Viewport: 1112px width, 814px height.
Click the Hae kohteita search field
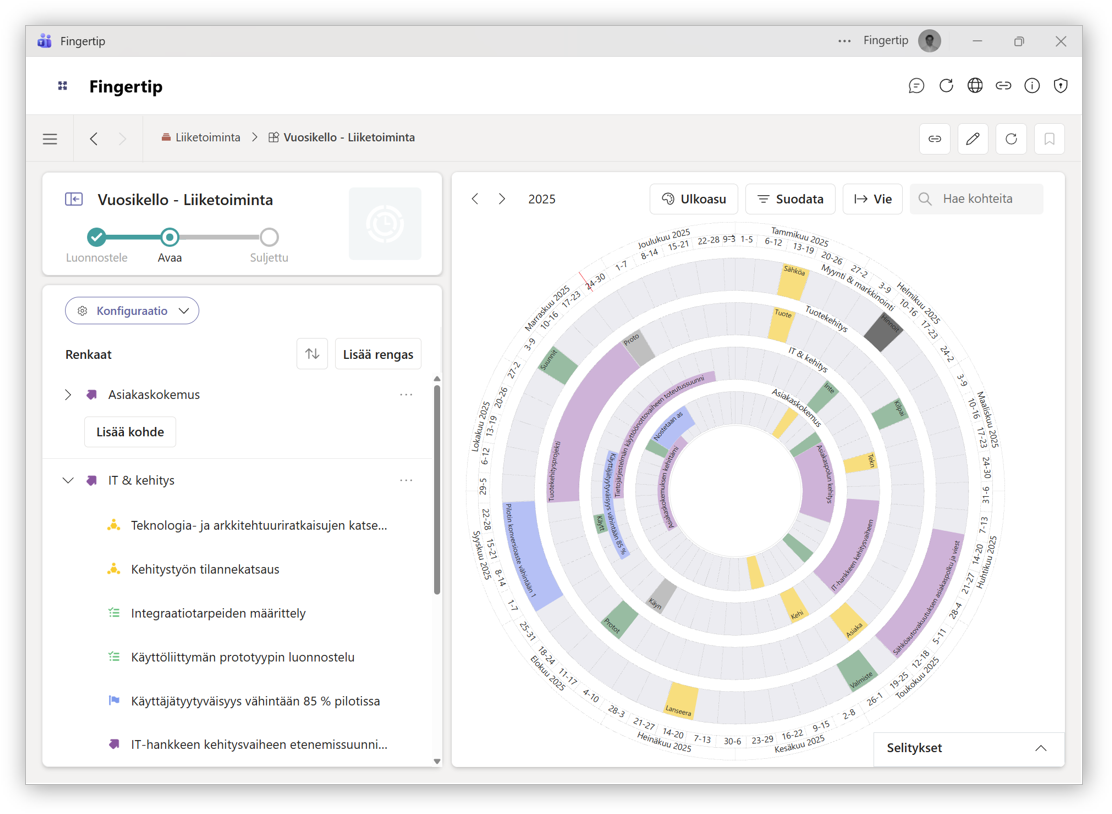987,199
